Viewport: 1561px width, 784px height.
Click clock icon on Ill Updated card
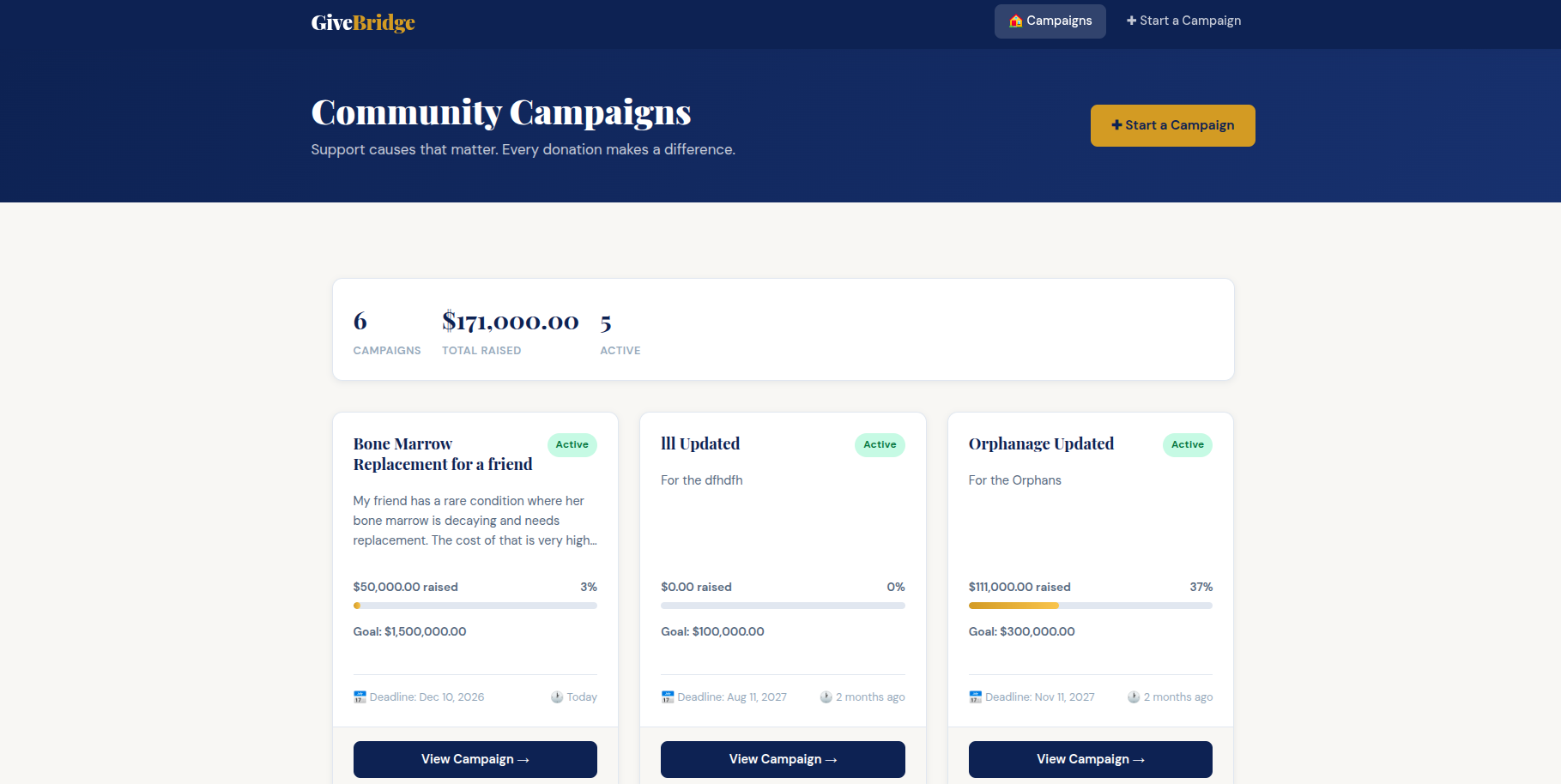tap(826, 697)
